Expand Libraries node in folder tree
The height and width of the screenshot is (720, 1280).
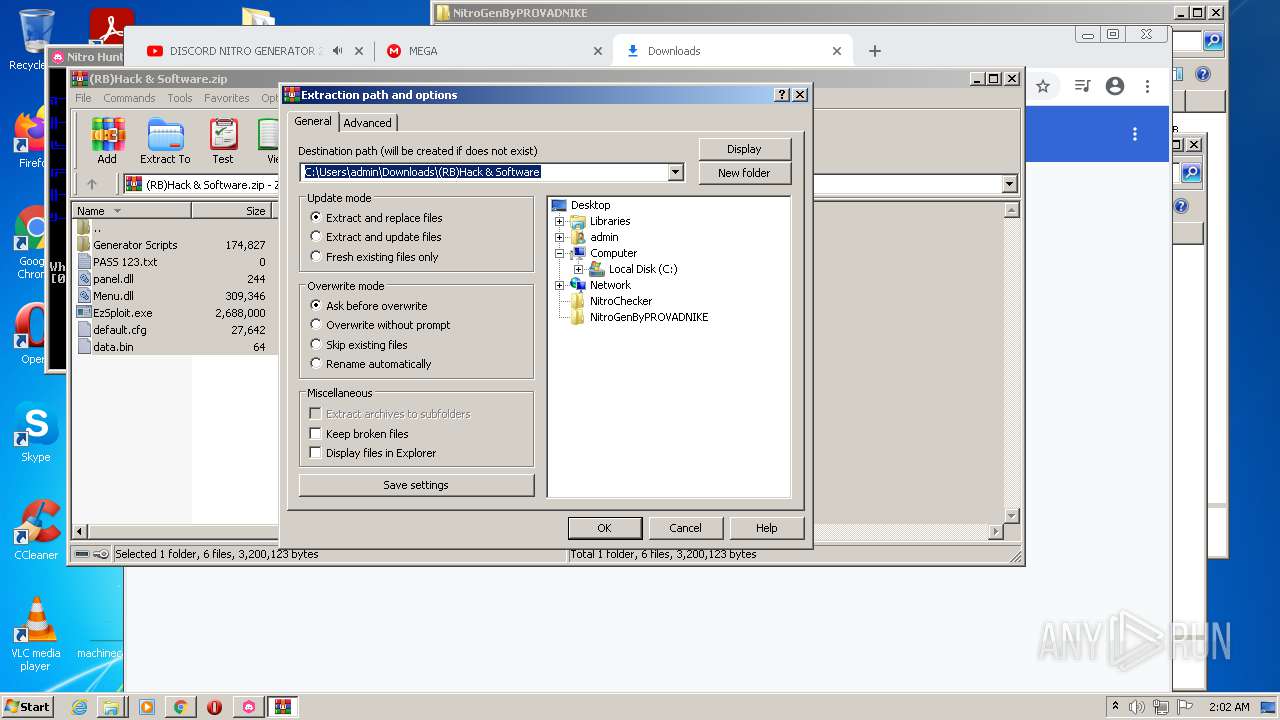click(x=560, y=221)
